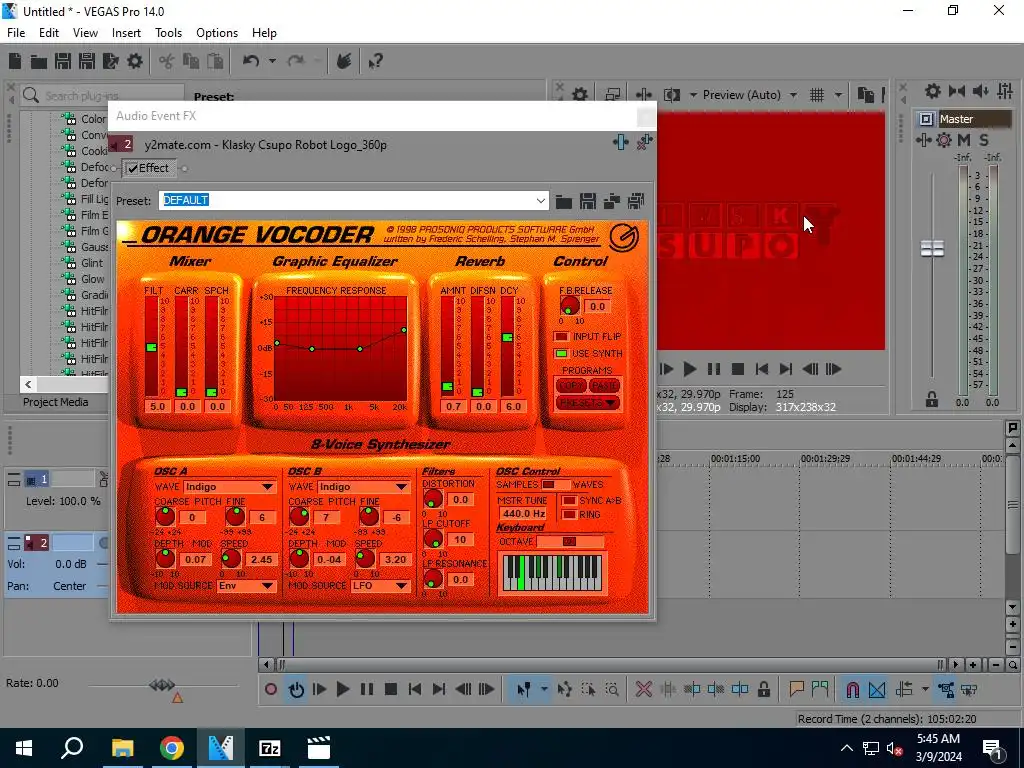Undo the last action
Viewport: 1024px width, 768px height.
(x=251, y=61)
